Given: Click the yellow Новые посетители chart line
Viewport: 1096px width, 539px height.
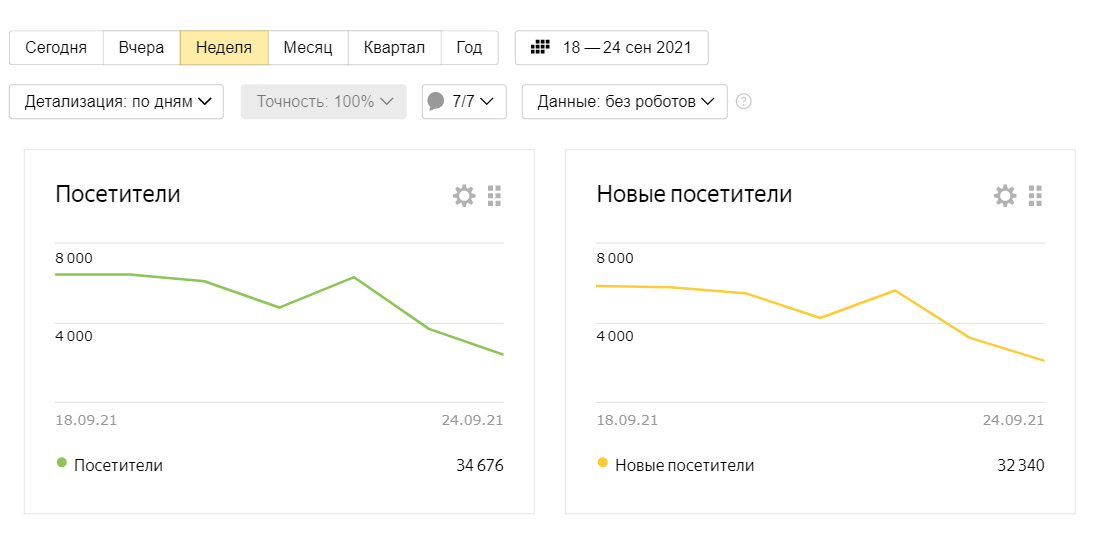Looking at the screenshot, I should tap(821, 317).
